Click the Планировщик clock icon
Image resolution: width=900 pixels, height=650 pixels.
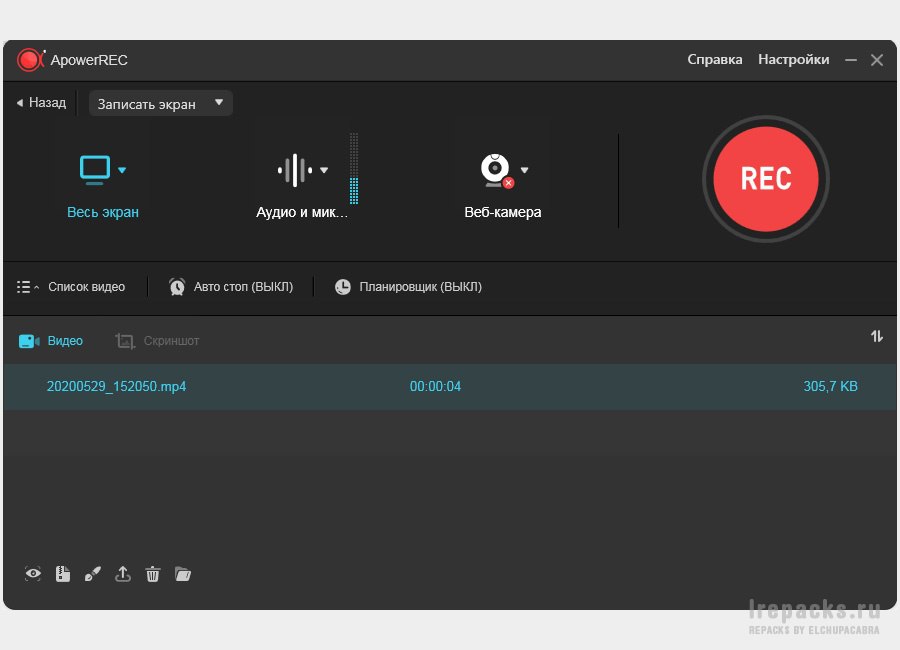(x=343, y=287)
